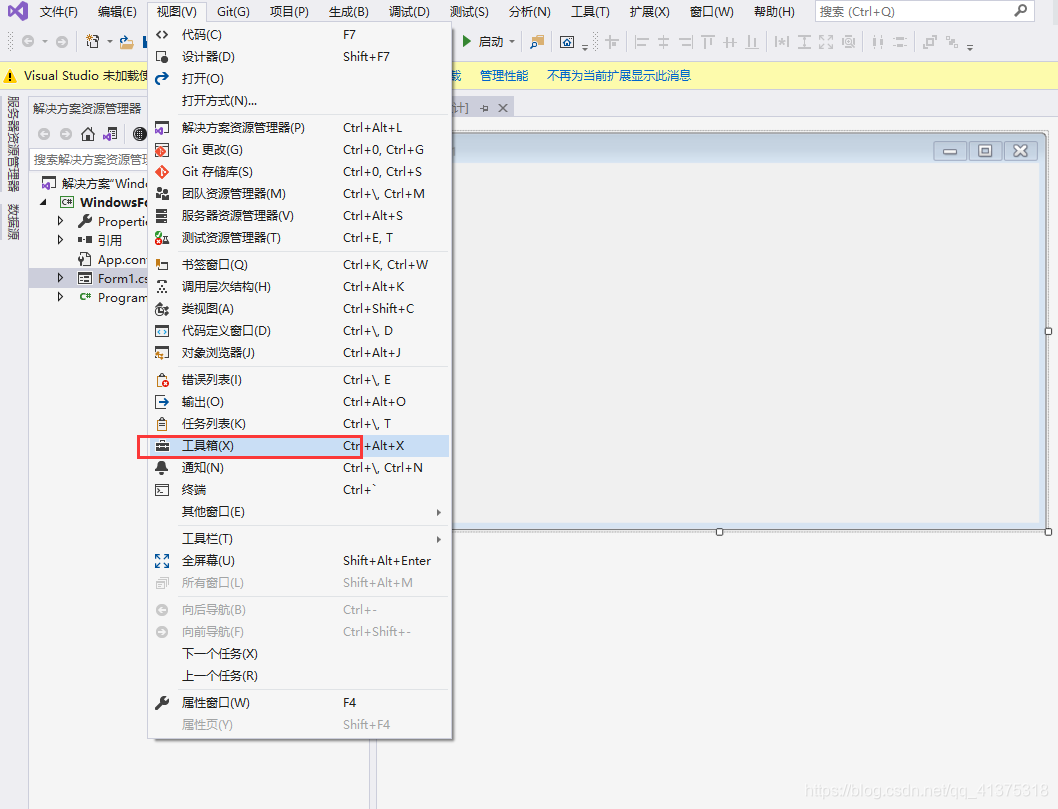Click the 管理性能 link in the notification bar

(503, 75)
